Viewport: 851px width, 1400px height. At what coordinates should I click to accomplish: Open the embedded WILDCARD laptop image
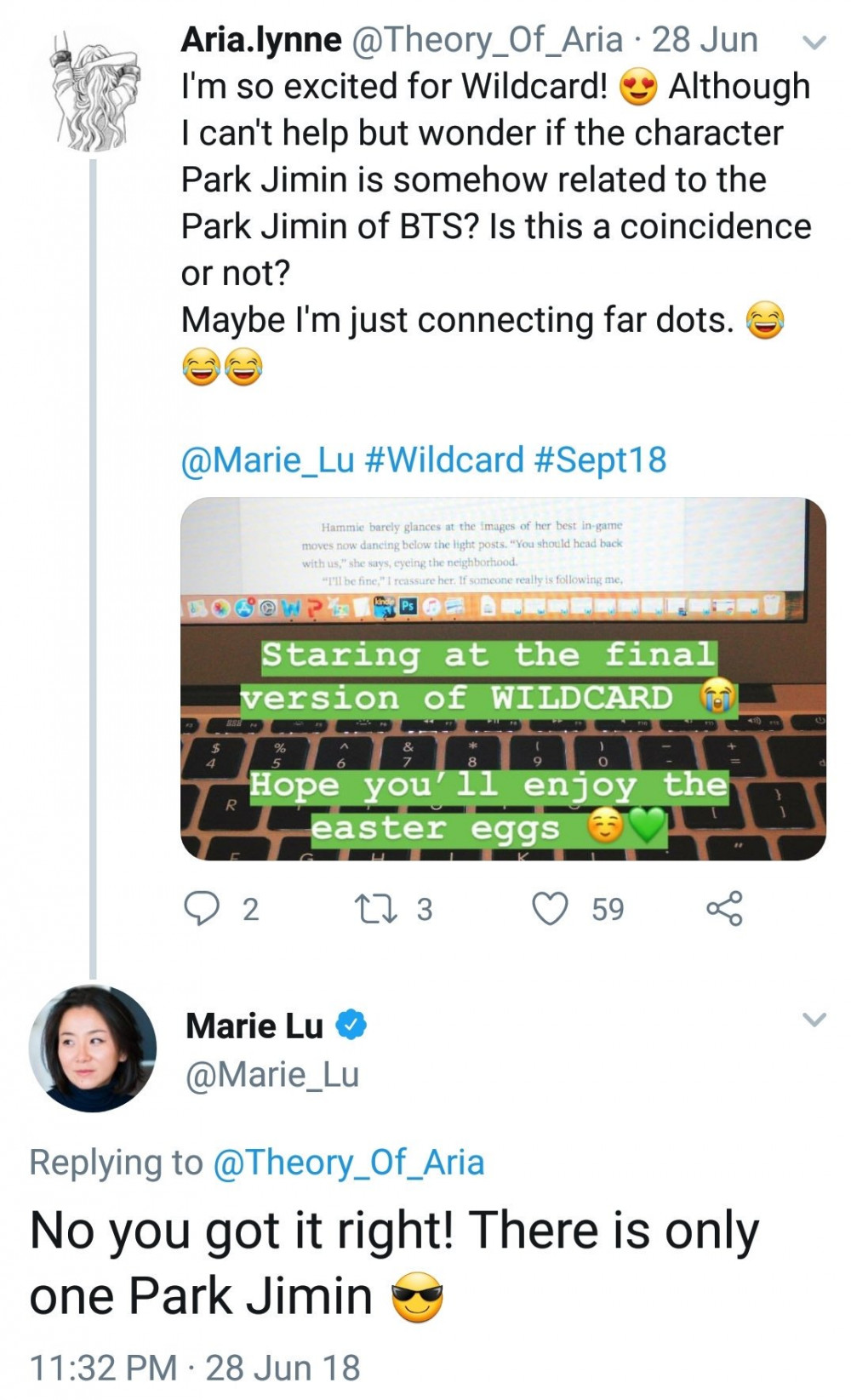coord(503,678)
